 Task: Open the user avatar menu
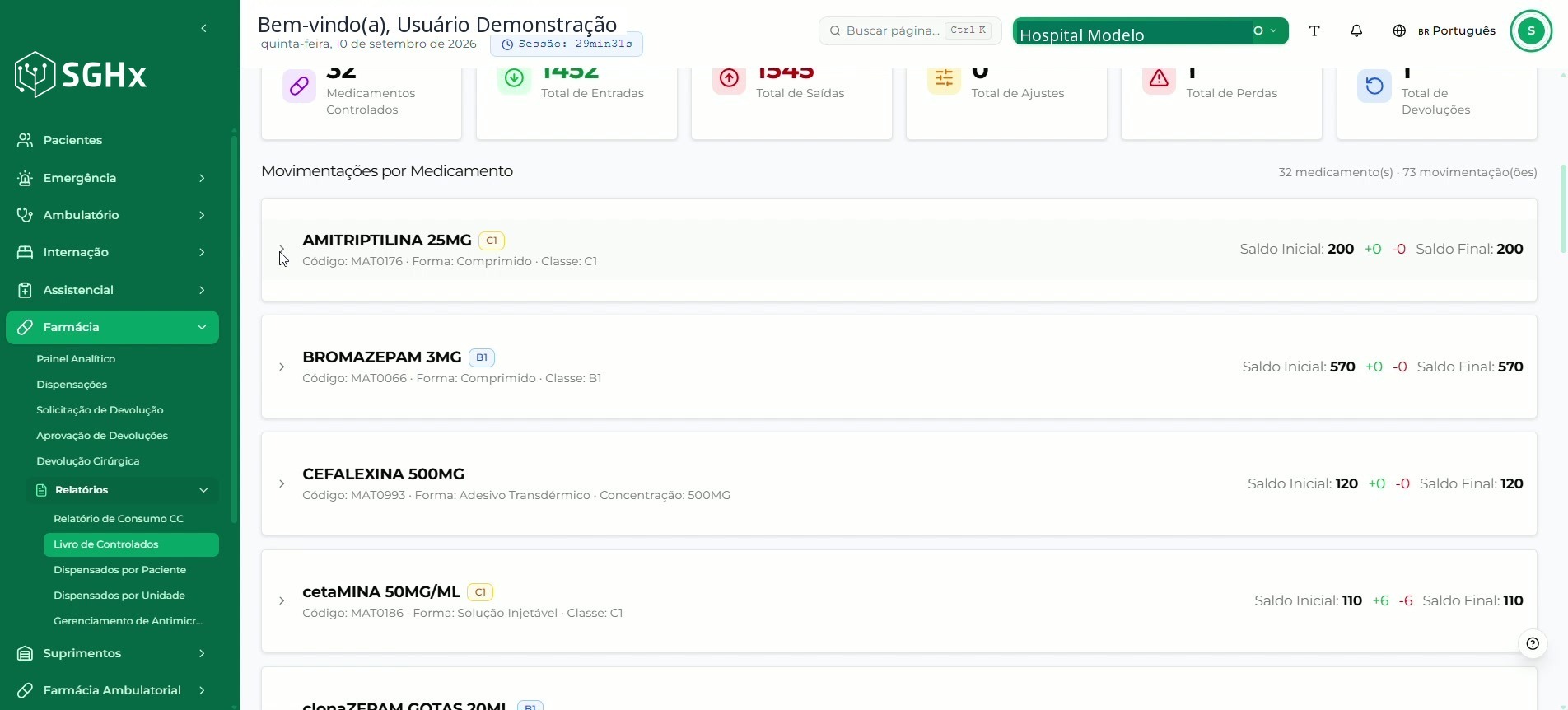tap(1531, 30)
